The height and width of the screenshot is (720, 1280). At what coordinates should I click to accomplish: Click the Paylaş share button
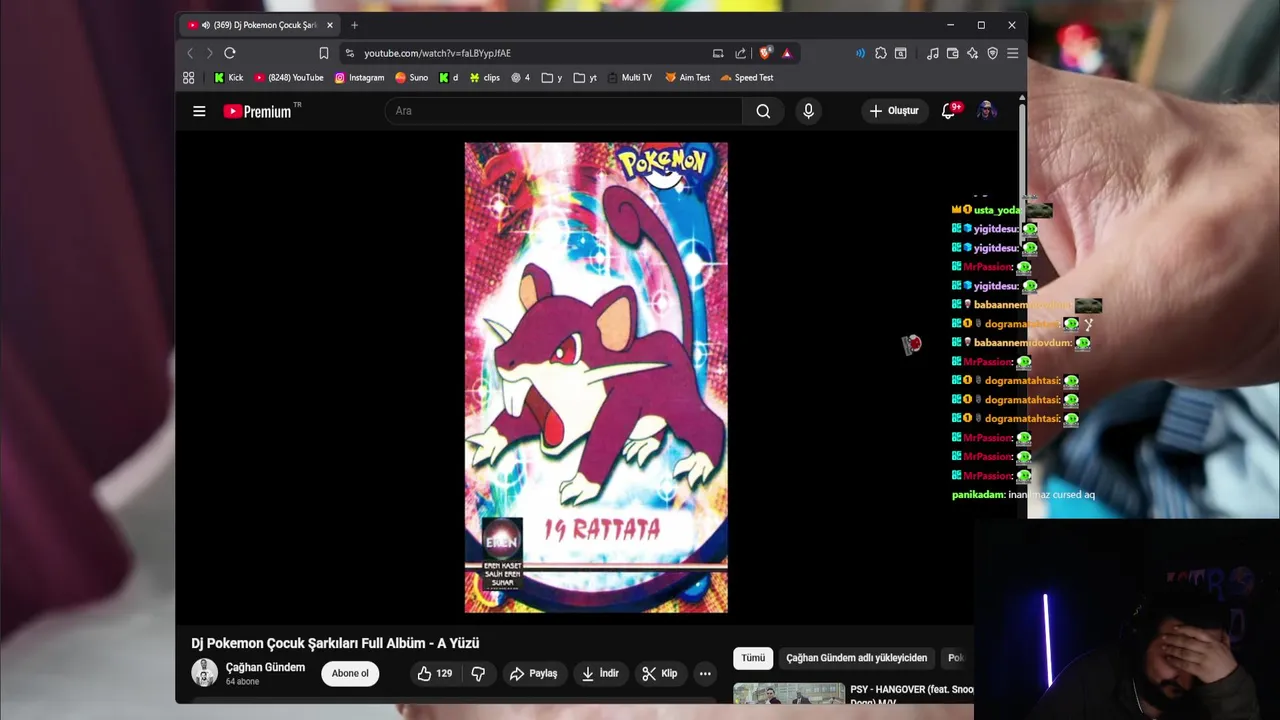coord(534,674)
